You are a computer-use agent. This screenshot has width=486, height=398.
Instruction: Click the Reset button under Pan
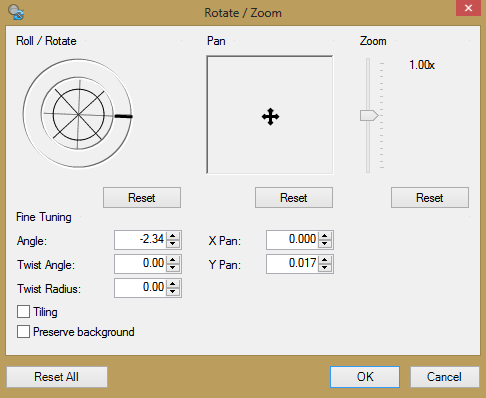coord(294,198)
